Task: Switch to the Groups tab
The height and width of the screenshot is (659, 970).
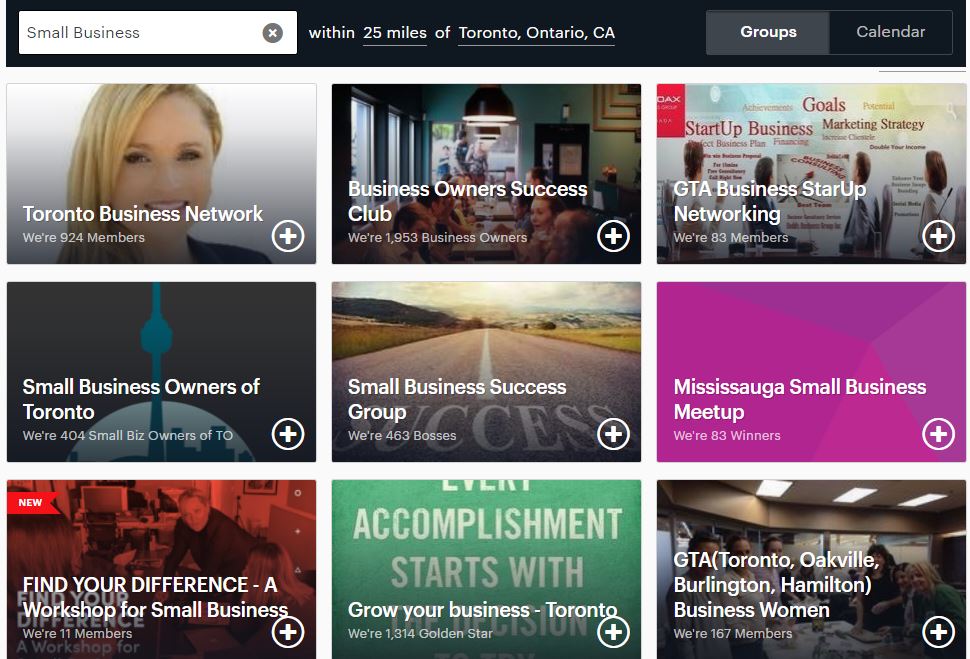Action: (768, 32)
